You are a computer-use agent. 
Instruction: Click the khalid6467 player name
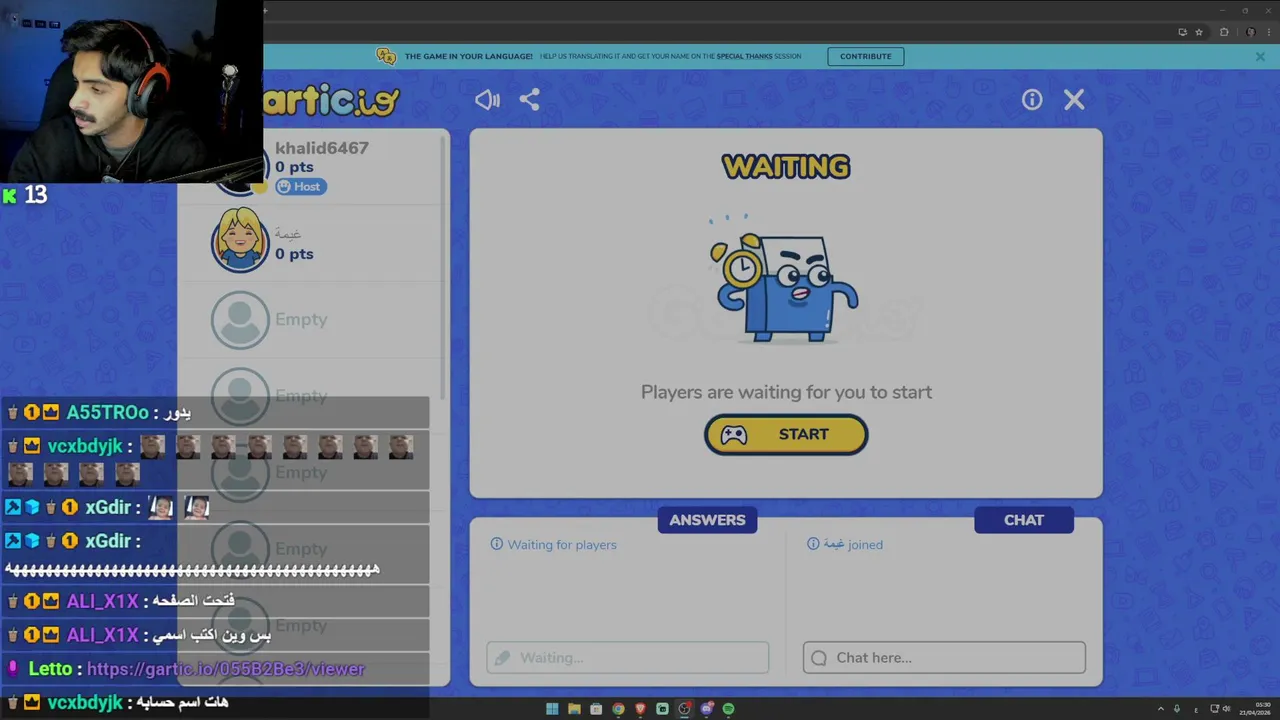point(322,148)
